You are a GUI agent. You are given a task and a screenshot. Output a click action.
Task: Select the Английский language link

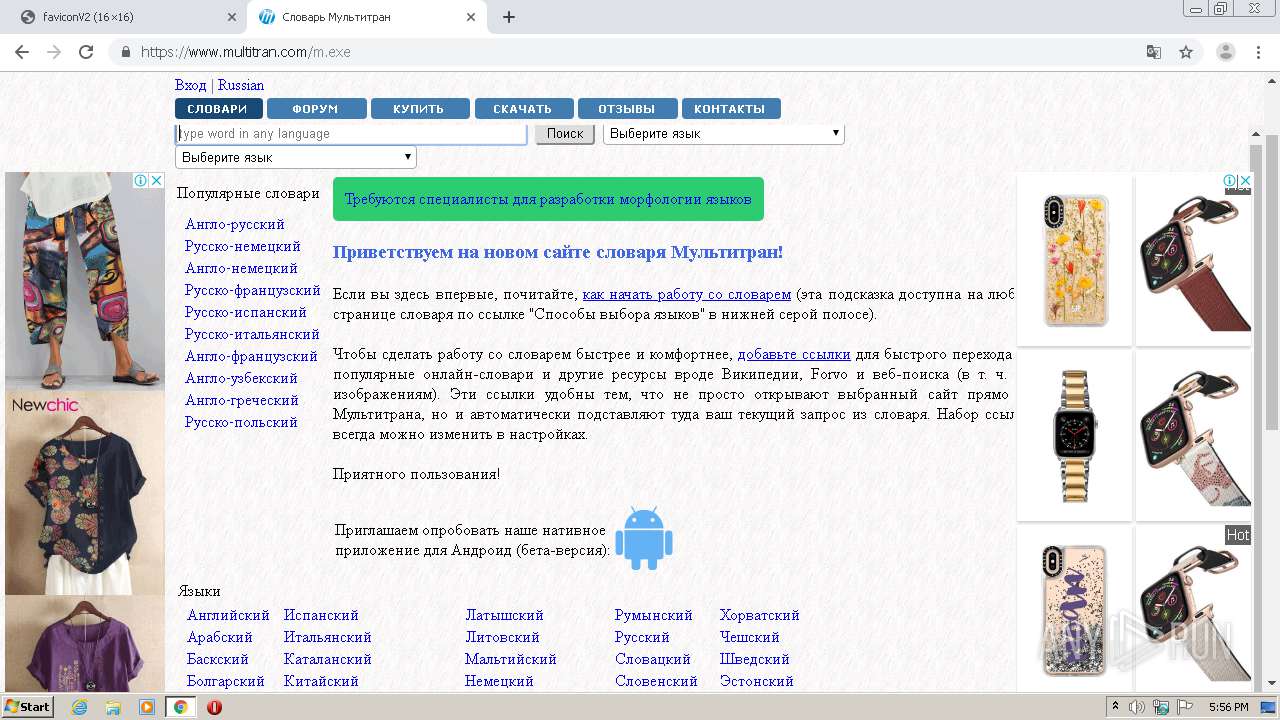click(228, 615)
